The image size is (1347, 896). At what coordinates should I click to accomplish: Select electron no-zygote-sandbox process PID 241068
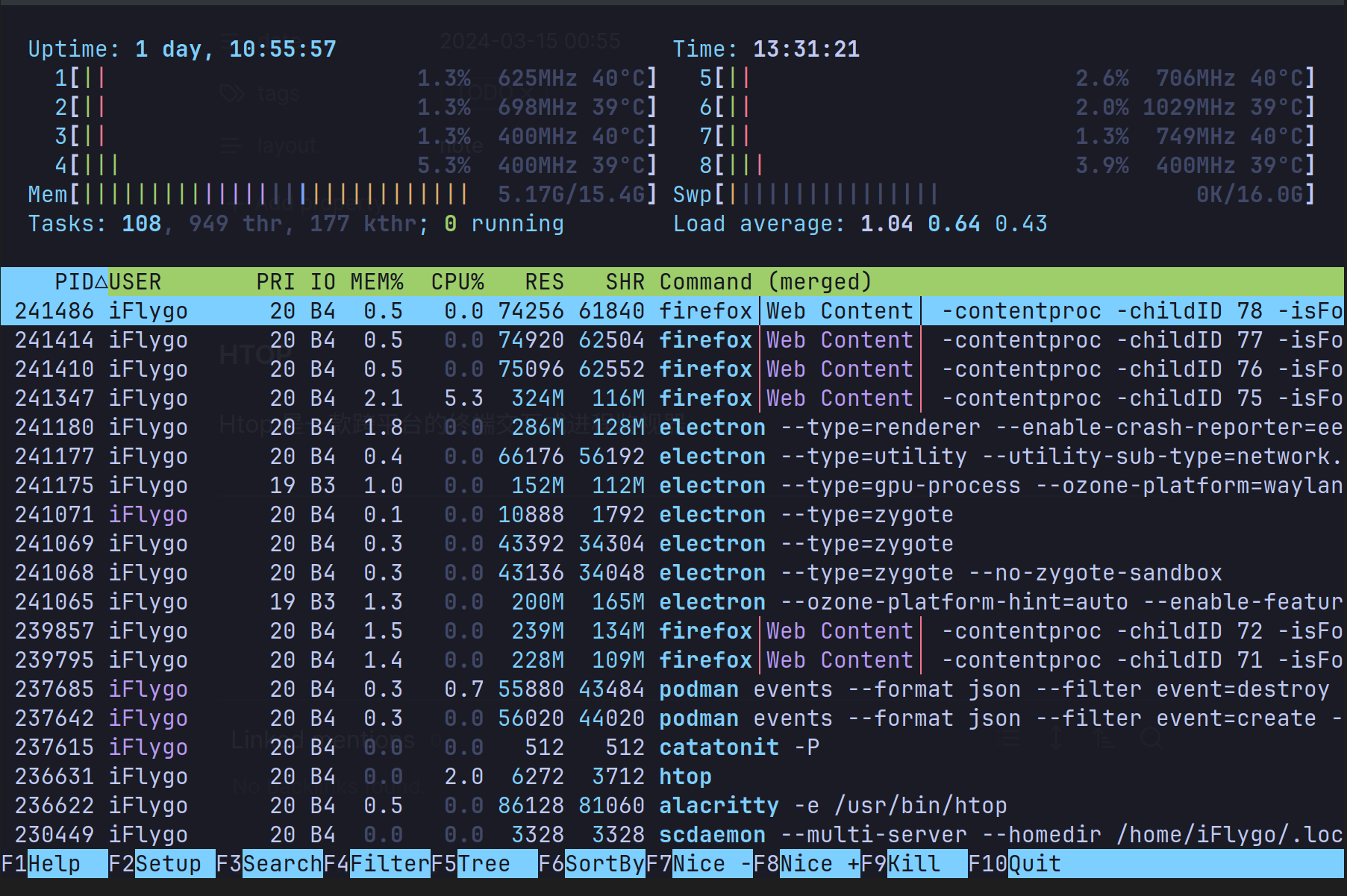click(x=672, y=573)
